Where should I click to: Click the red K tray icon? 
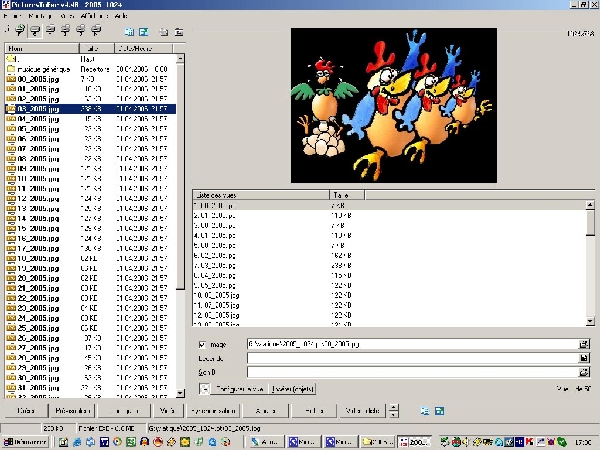[530, 442]
